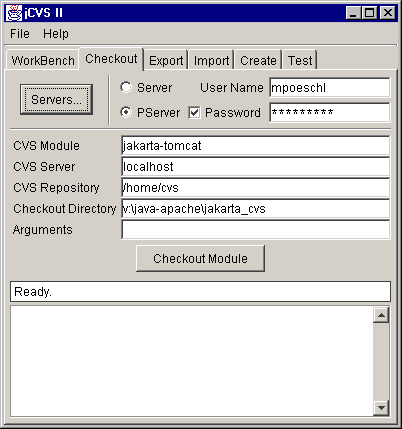Switch to the WorkBench tab
The width and height of the screenshot is (402, 429).
(43, 61)
